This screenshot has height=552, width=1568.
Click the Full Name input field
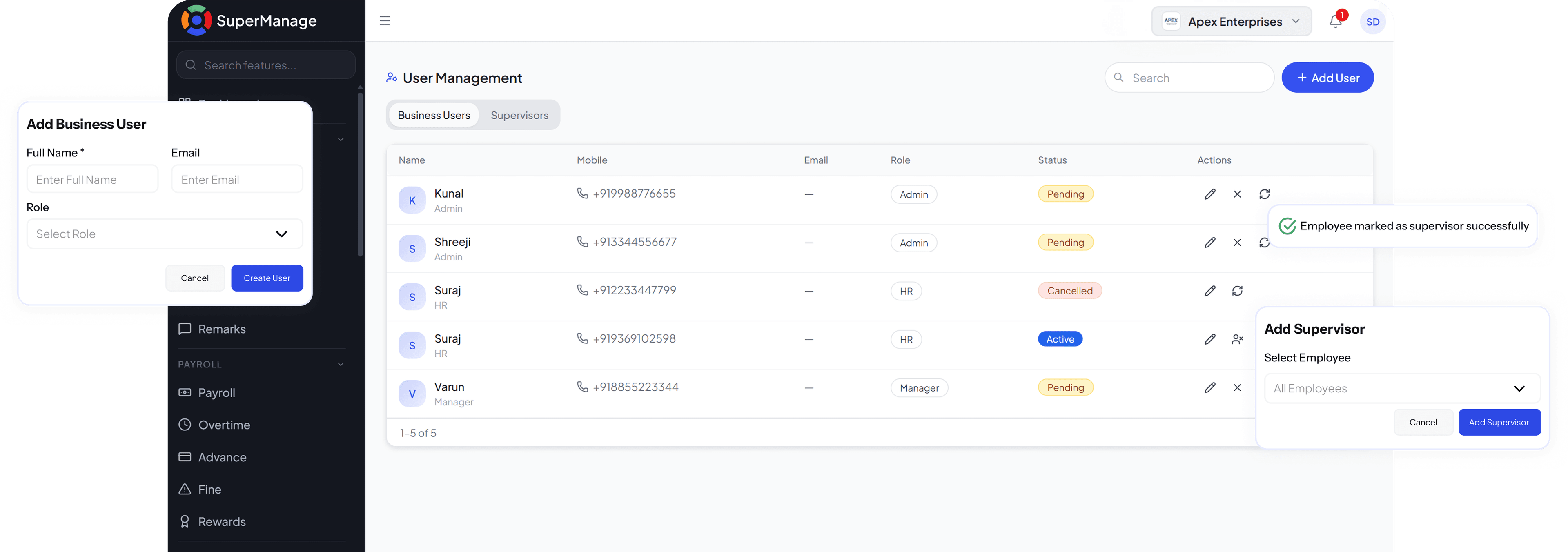click(x=93, y=180)
